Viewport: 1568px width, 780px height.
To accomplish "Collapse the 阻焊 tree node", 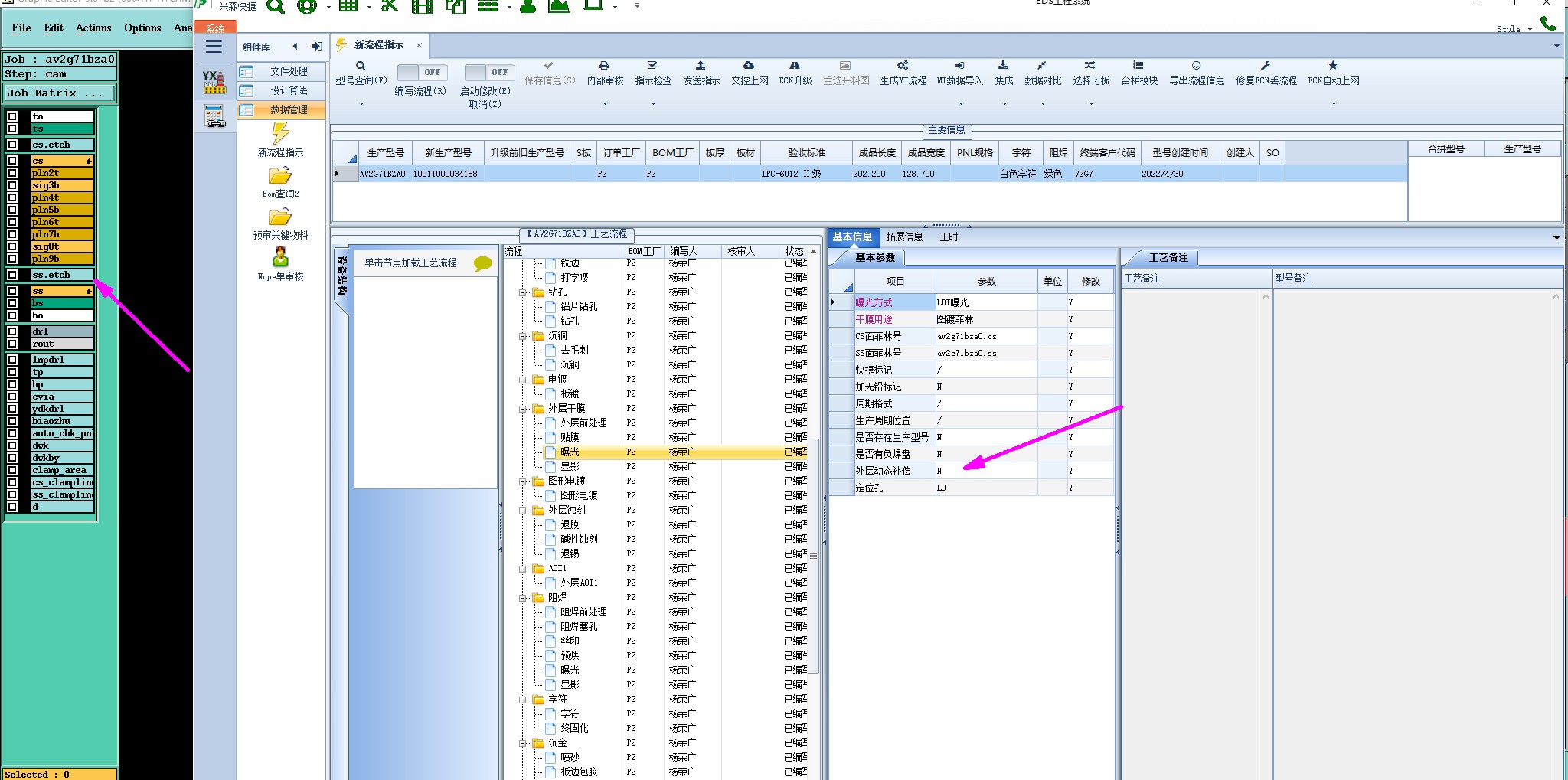I will (524, 598).
